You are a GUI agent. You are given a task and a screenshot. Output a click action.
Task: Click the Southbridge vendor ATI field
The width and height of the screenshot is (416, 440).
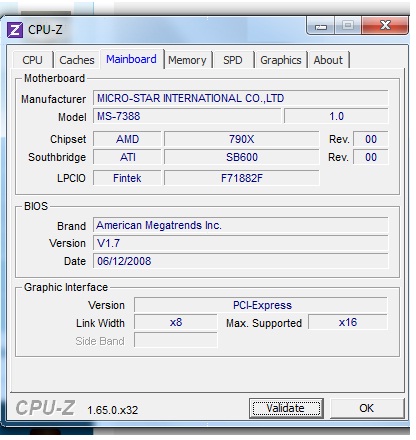click(x=127, y=157)
